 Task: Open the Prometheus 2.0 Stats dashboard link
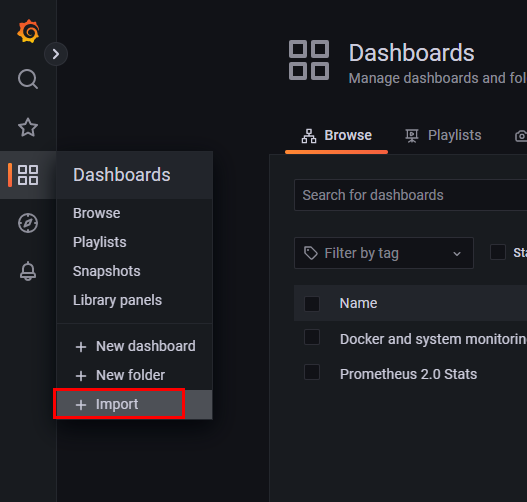(x=408, y=374)
